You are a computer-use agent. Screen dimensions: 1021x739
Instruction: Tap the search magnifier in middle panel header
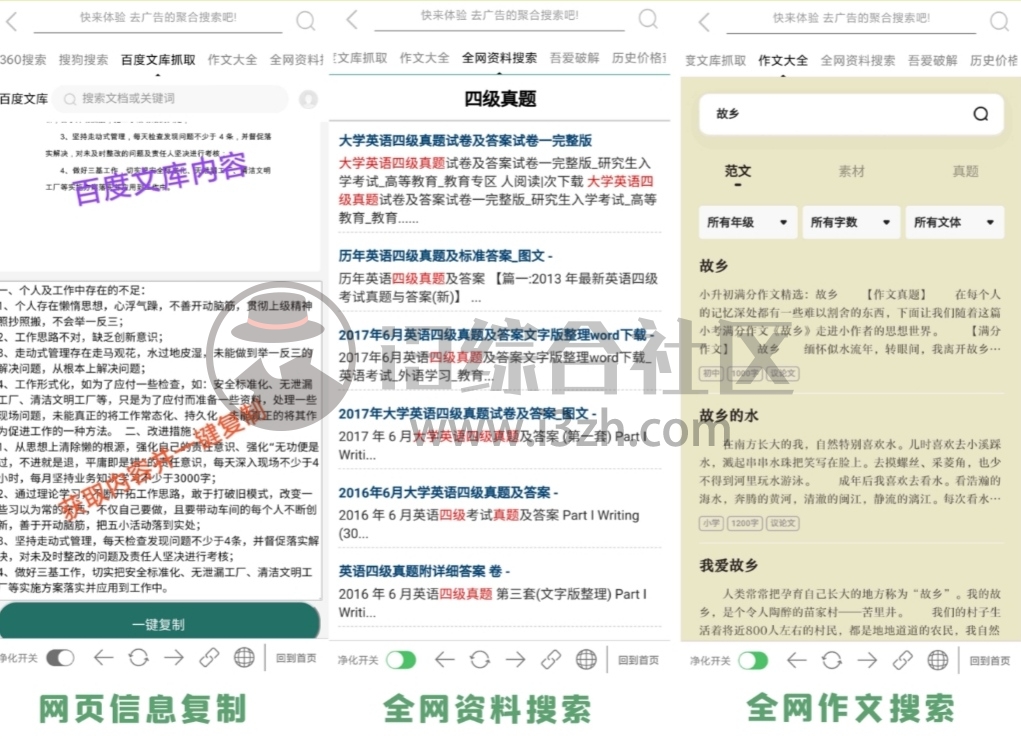(648, 18)
